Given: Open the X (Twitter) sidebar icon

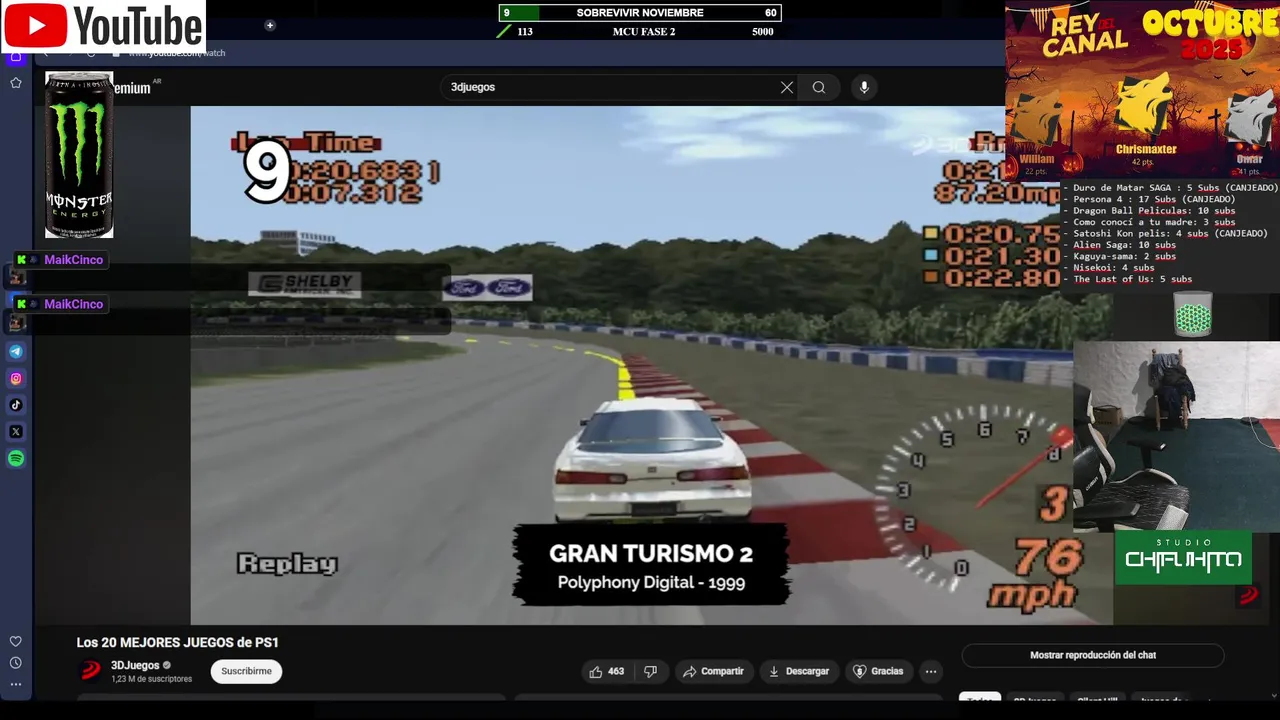Looking at the screenshot, I should 16,432.
